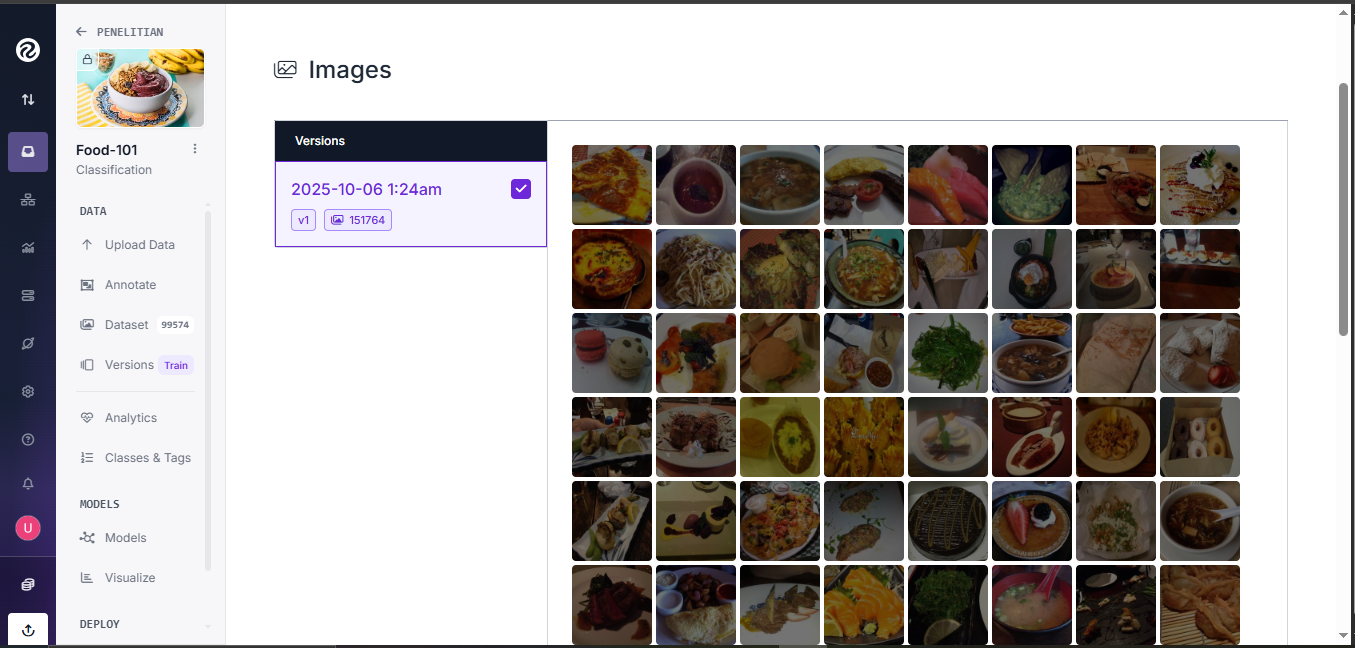
Task: Go back via PENELITIAN arrow link
Action: pyautogui.click(x=120, y=32)
